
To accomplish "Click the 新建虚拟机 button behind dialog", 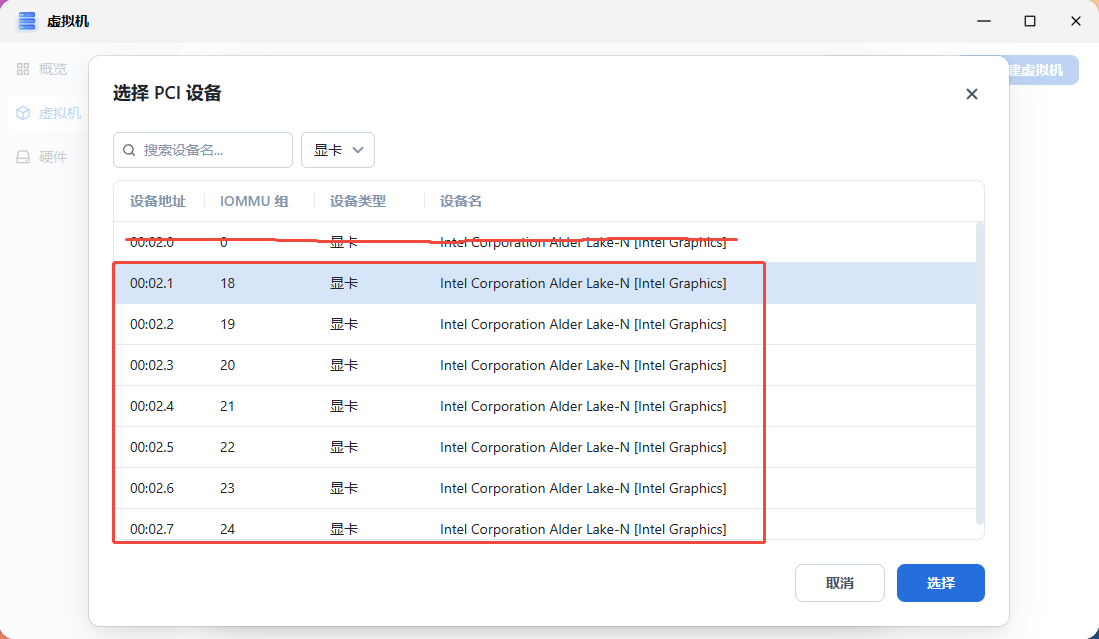I will 1043,70.
